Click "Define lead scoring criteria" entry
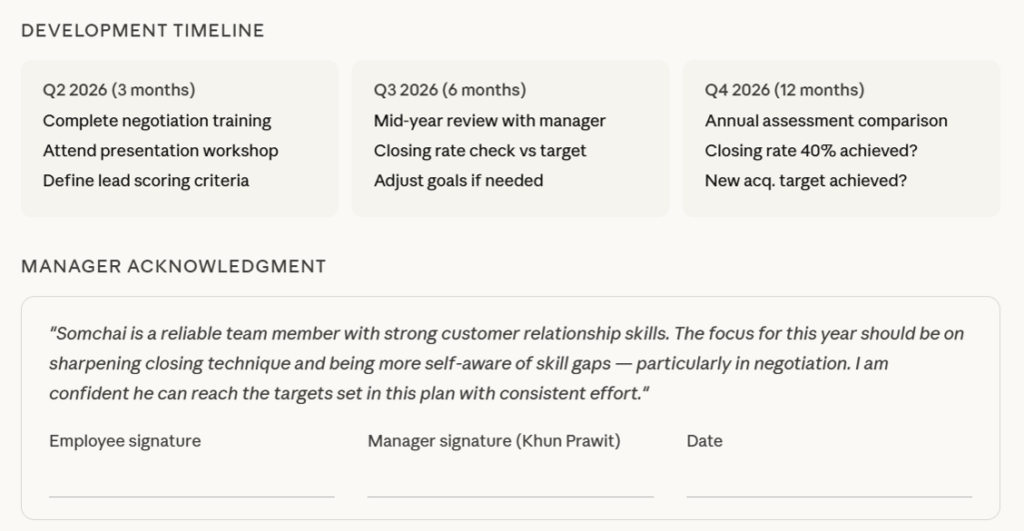The width and height of the screenshot is (1024, 531). 146,181
